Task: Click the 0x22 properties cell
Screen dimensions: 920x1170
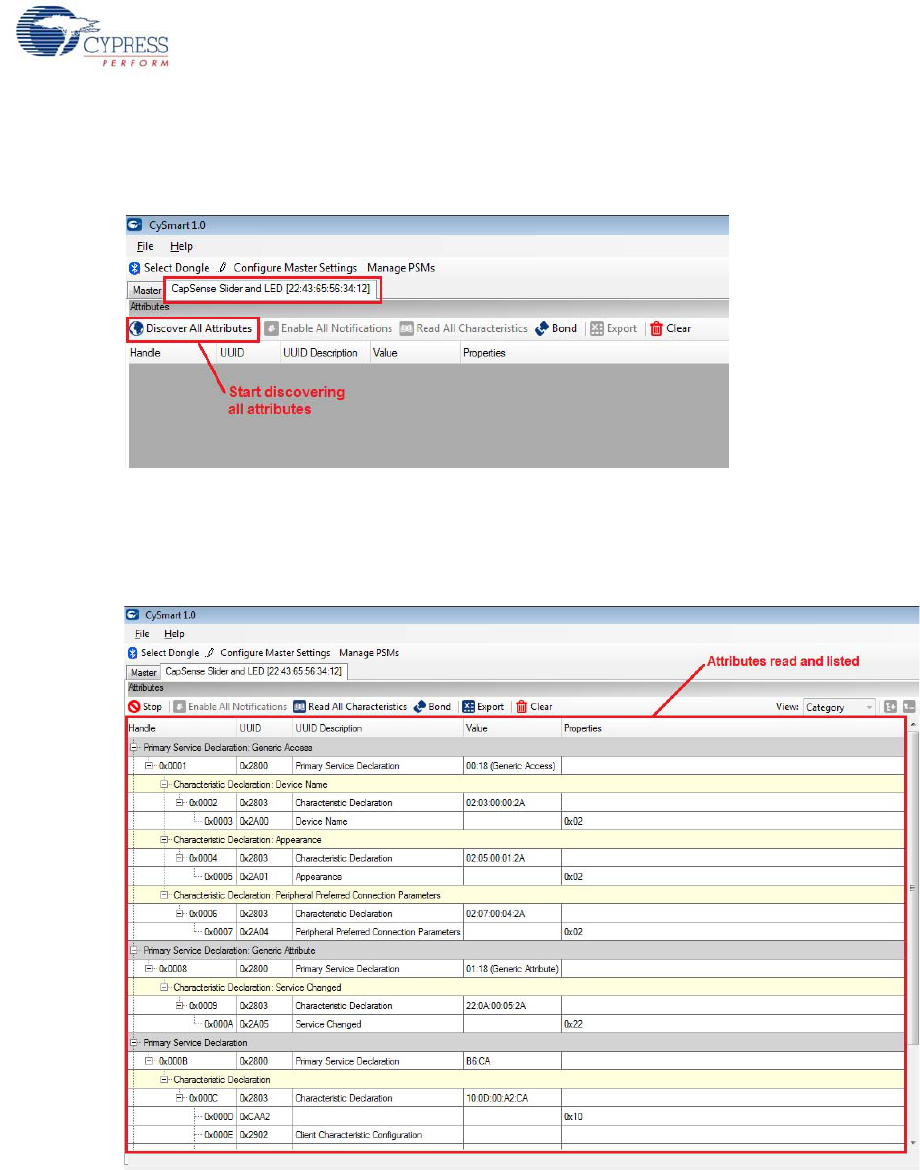Action: coord(733,1024)
